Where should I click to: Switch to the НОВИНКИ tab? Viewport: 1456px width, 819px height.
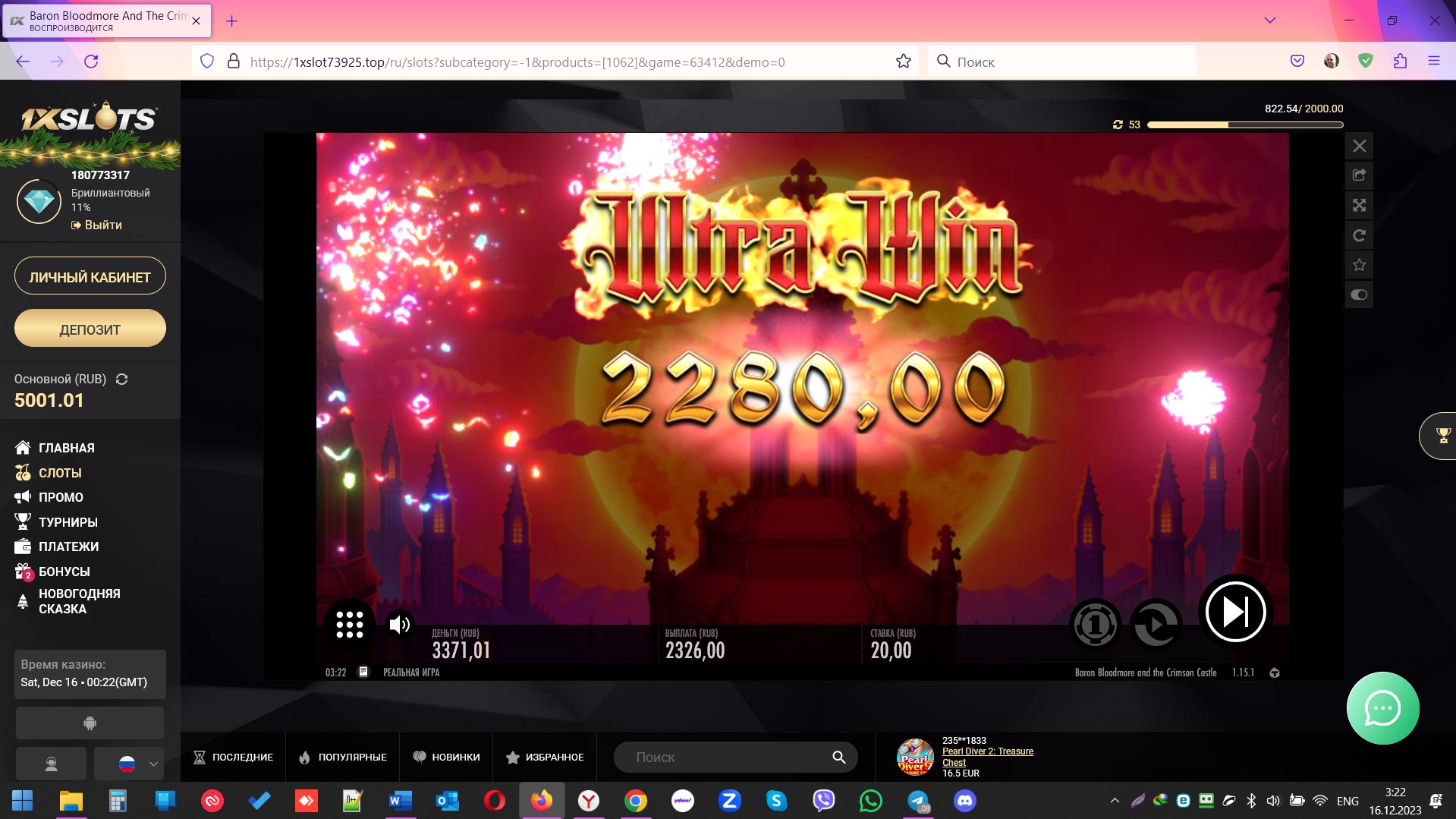446,757
